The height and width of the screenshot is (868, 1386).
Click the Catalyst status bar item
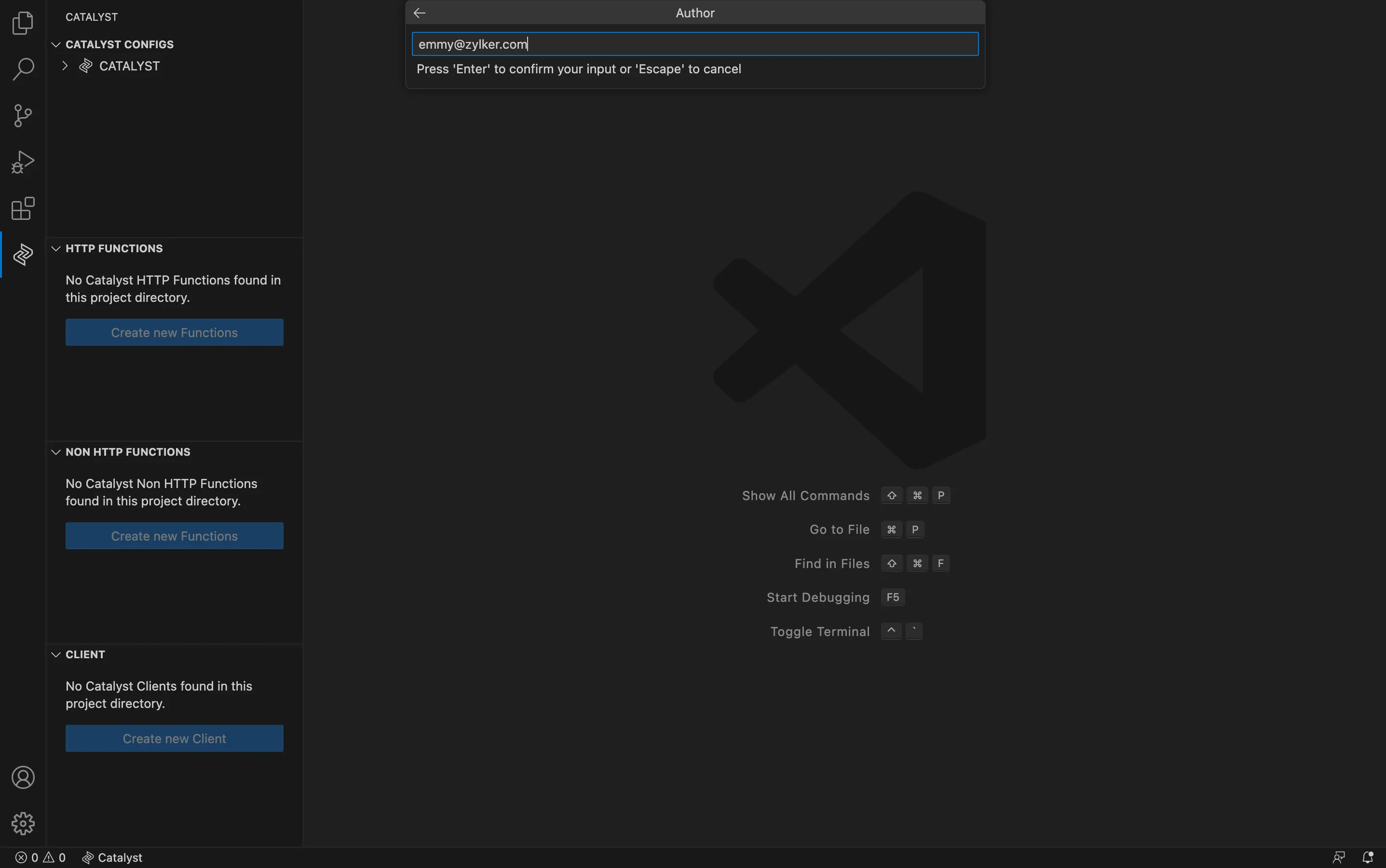(x=112, y=857)
